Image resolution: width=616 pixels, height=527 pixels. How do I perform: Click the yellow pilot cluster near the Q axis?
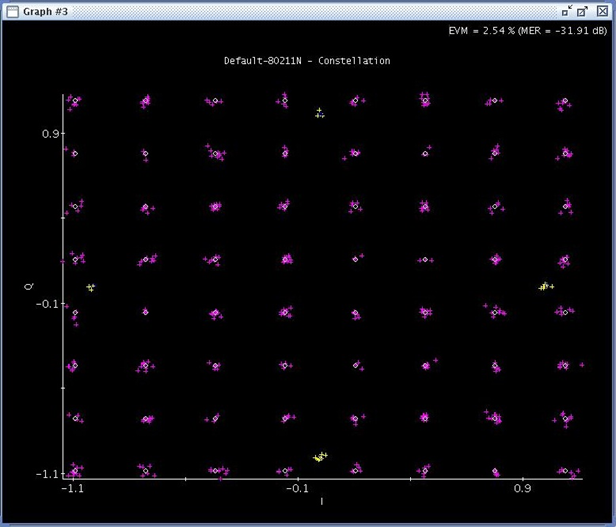91,287
